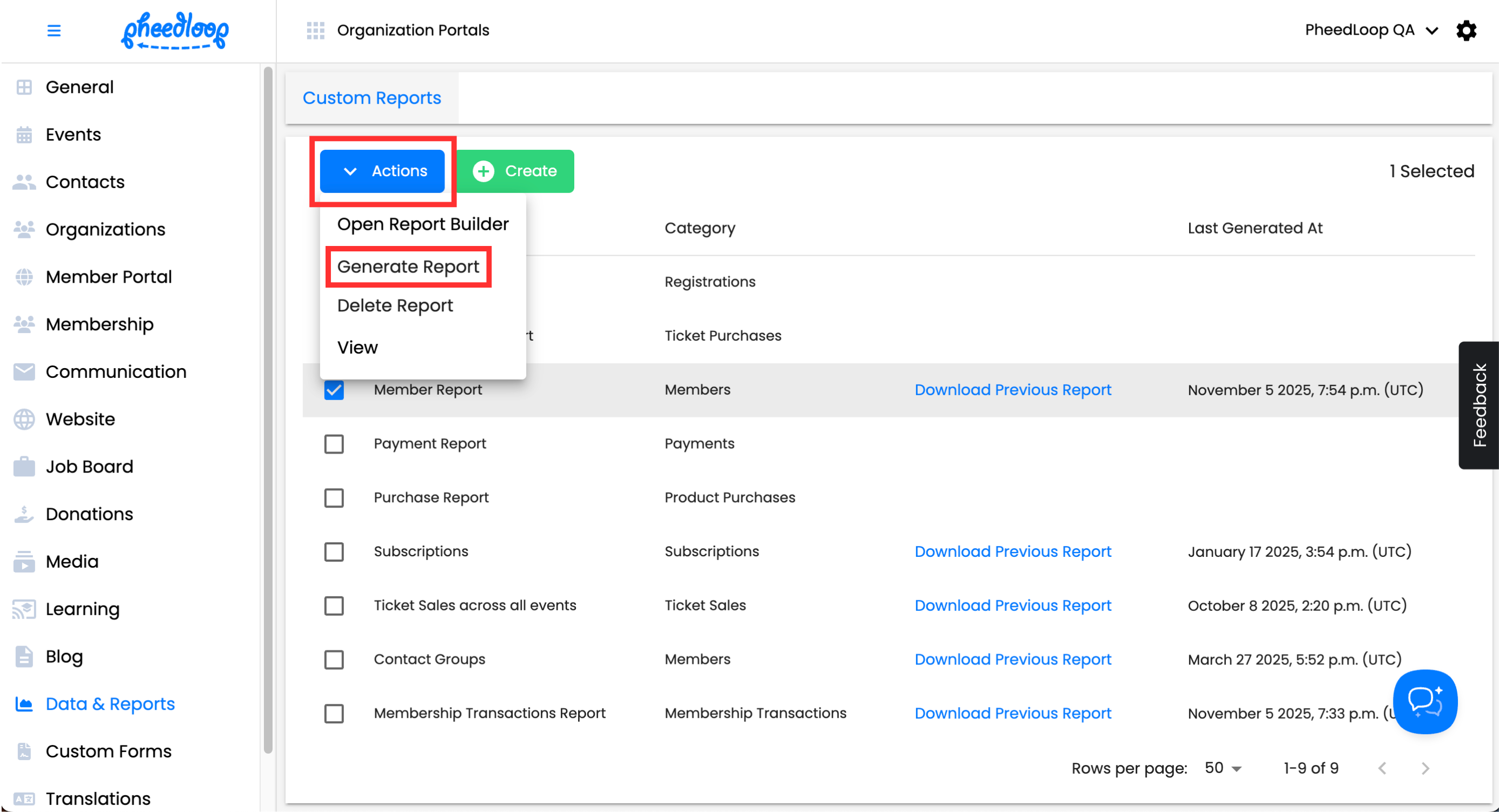Collapse the Actions dropdown
The width and height of the screenshot is (1499, 812).
tap(382, 171)
